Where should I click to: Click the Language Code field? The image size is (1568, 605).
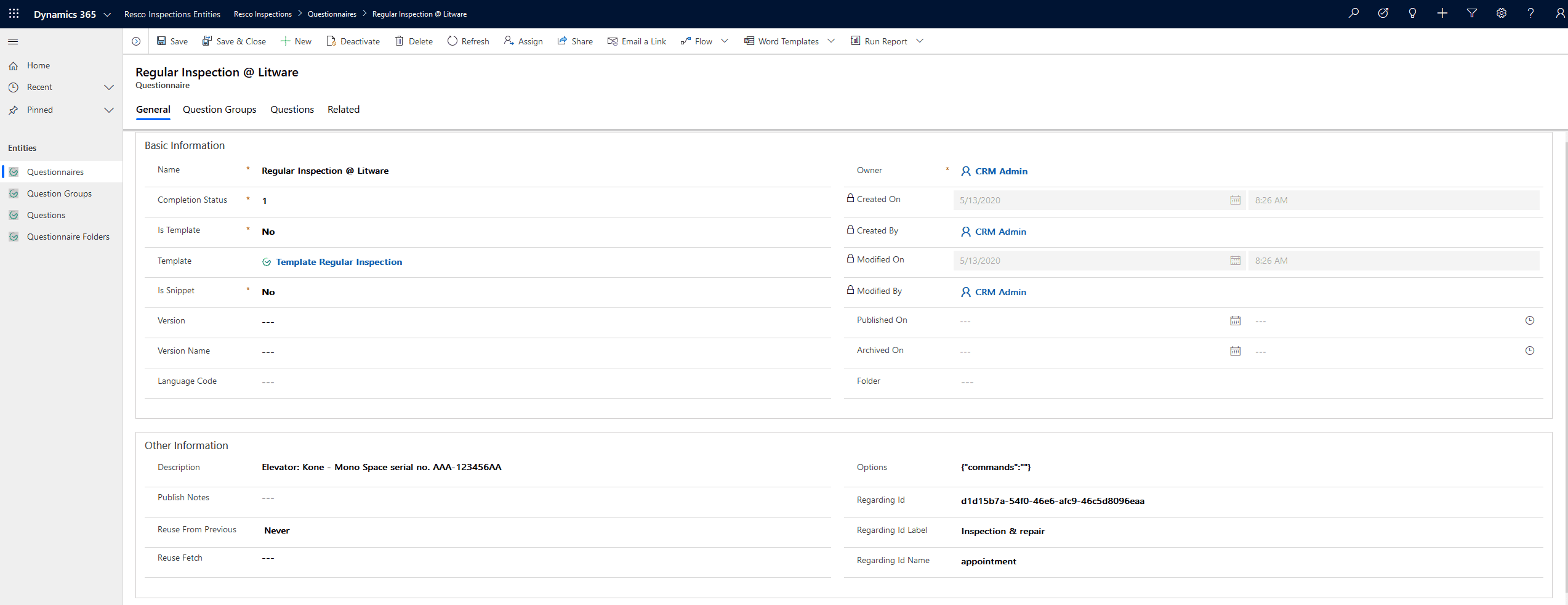click(544, 382)
